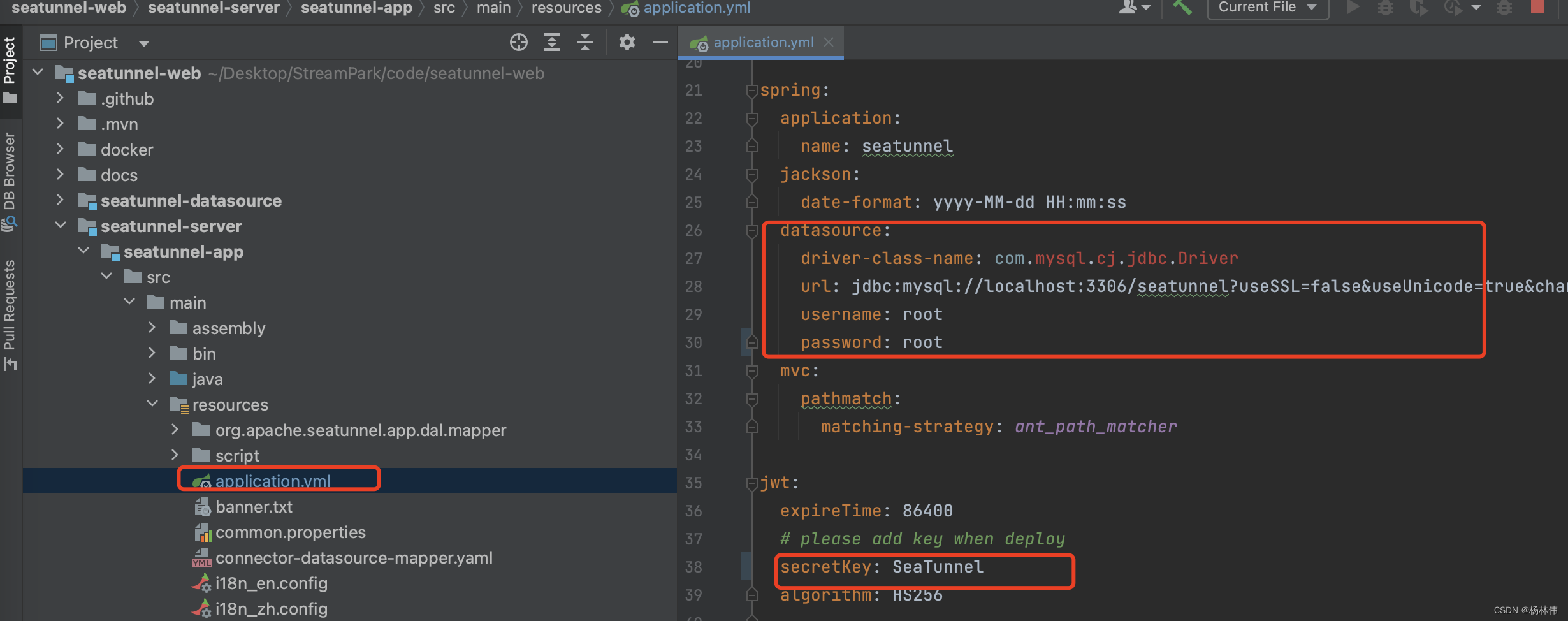Screen dimensions: 1568x621
Task: Open the Project view mode dropdown
Action: [143, 43]
